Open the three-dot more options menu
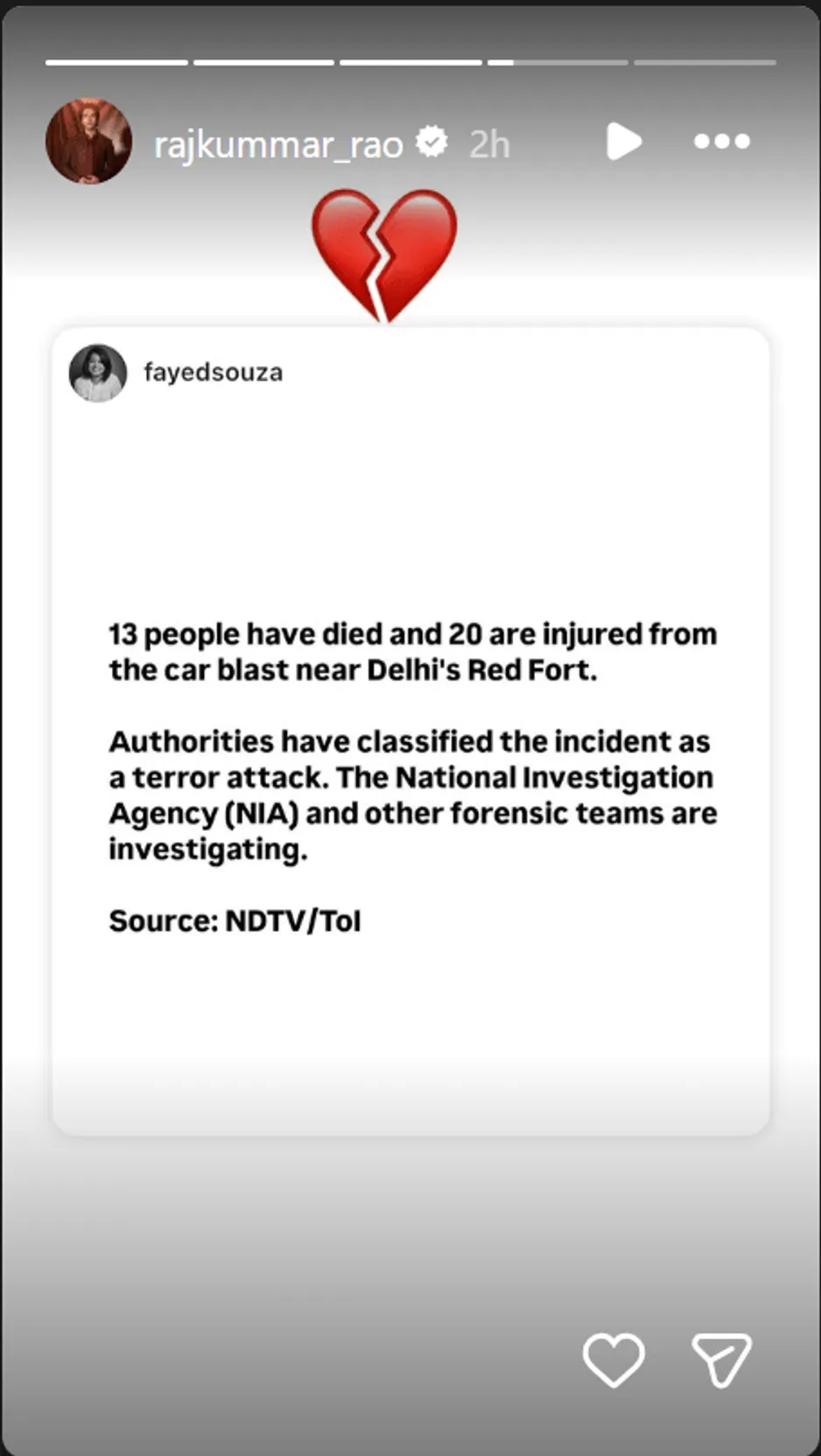Screen dimensions: 821x1456 click(721, 141)
